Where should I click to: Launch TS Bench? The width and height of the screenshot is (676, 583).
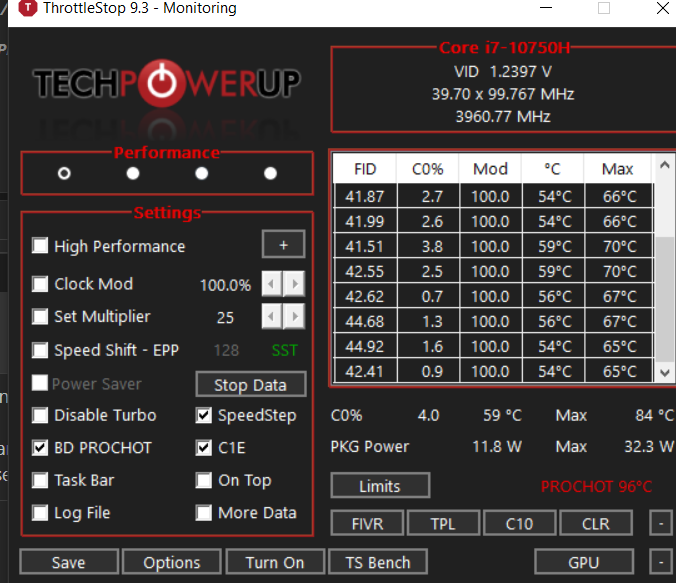pos(378,562)
